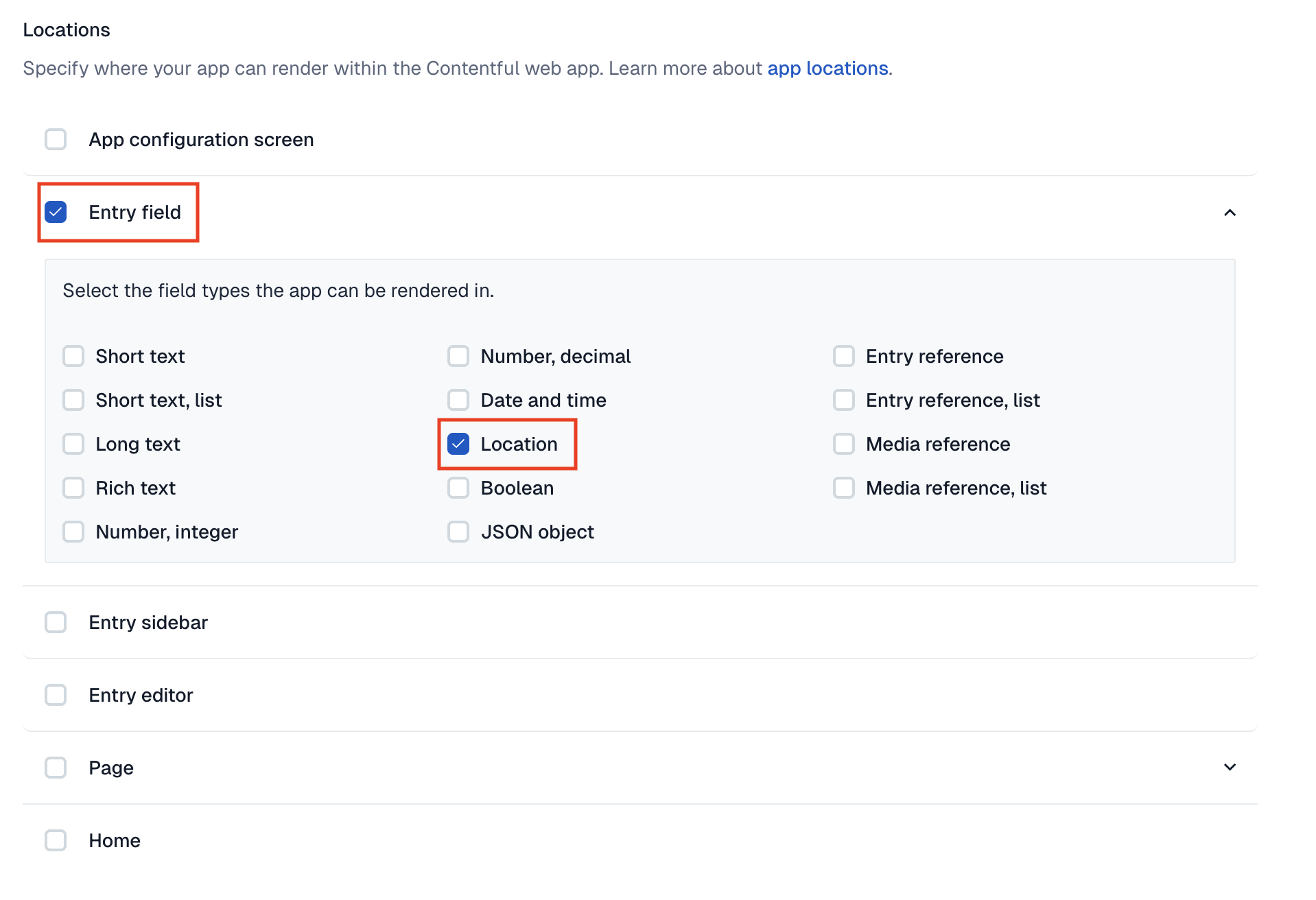Open the app locations documentation link
The width and height of the screenshot is (1316, 900).
[x=827, y=68]
